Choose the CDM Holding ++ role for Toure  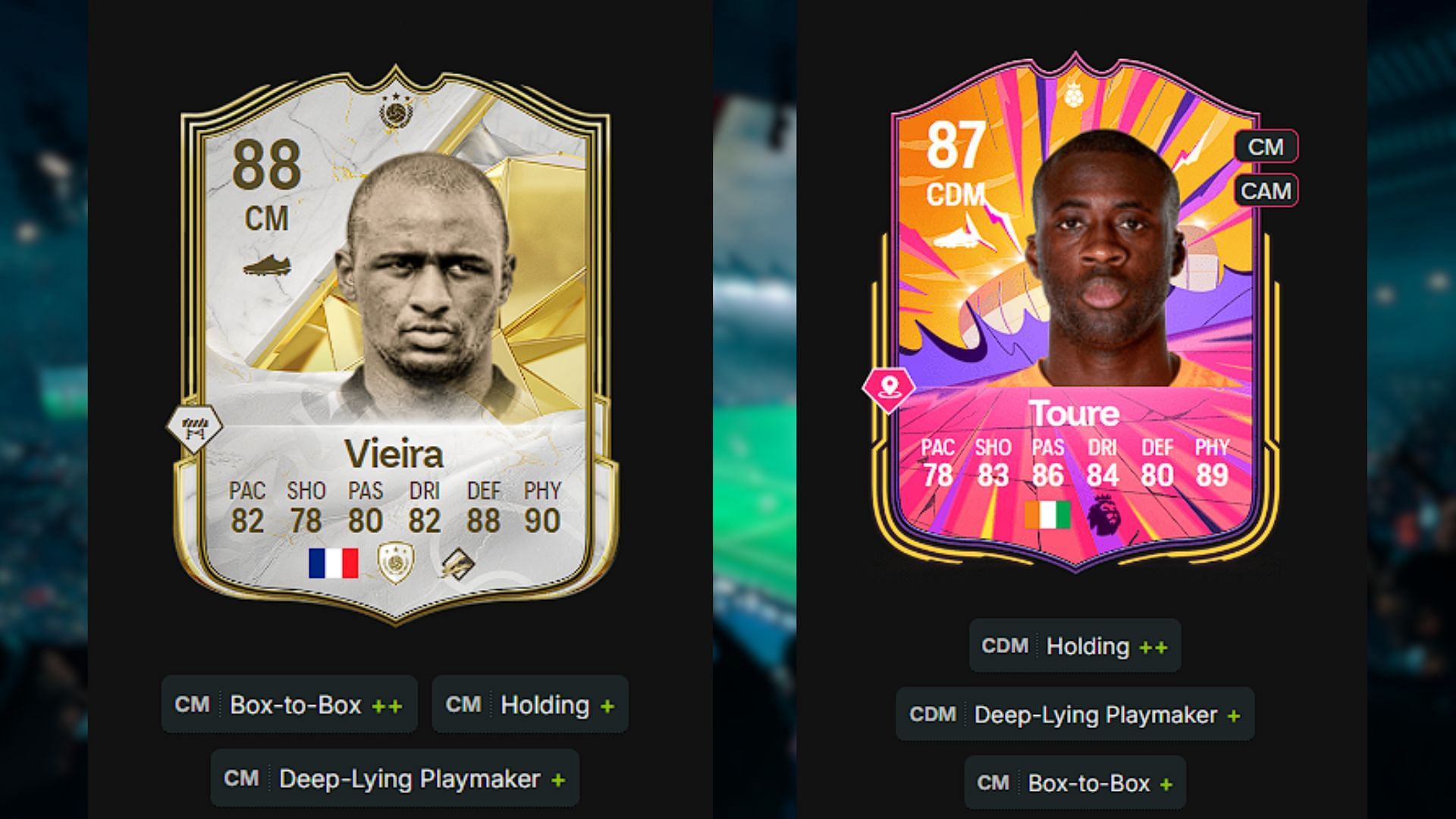point(1075,645)
